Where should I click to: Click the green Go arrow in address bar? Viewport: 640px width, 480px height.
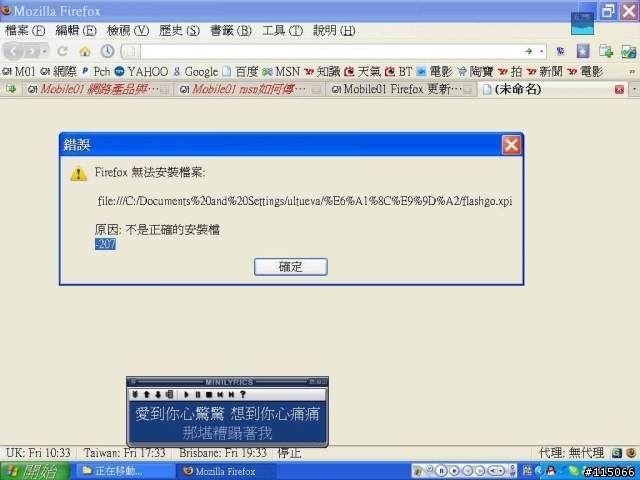529,51
